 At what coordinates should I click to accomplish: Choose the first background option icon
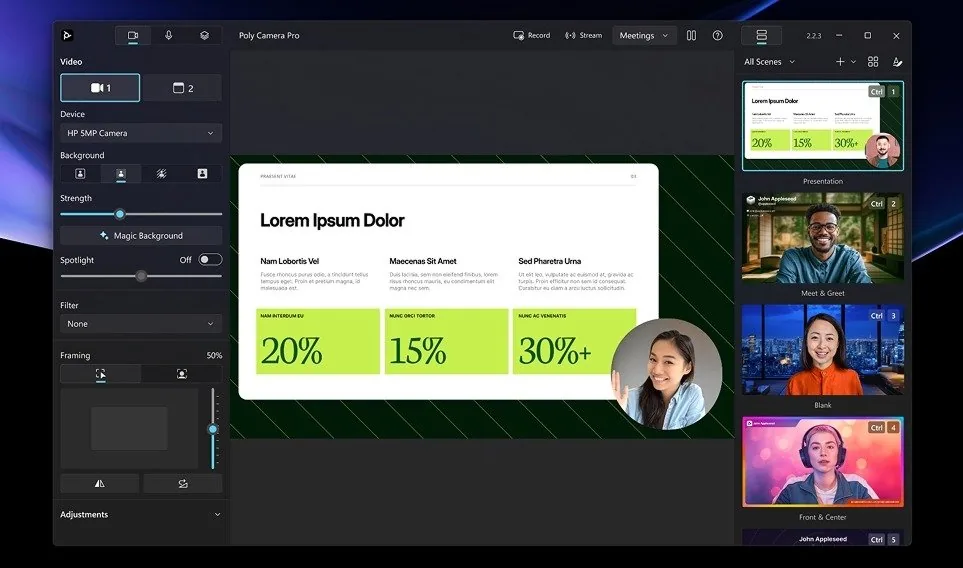tap(80, 174)
